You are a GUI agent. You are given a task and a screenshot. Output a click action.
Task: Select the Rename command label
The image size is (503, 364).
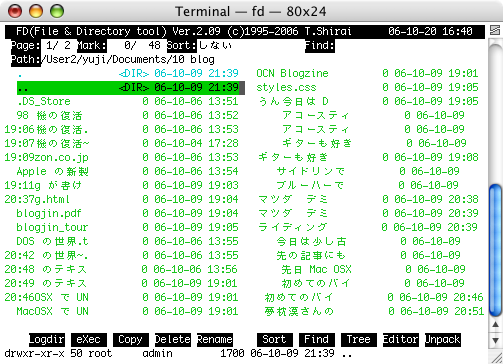215,340
